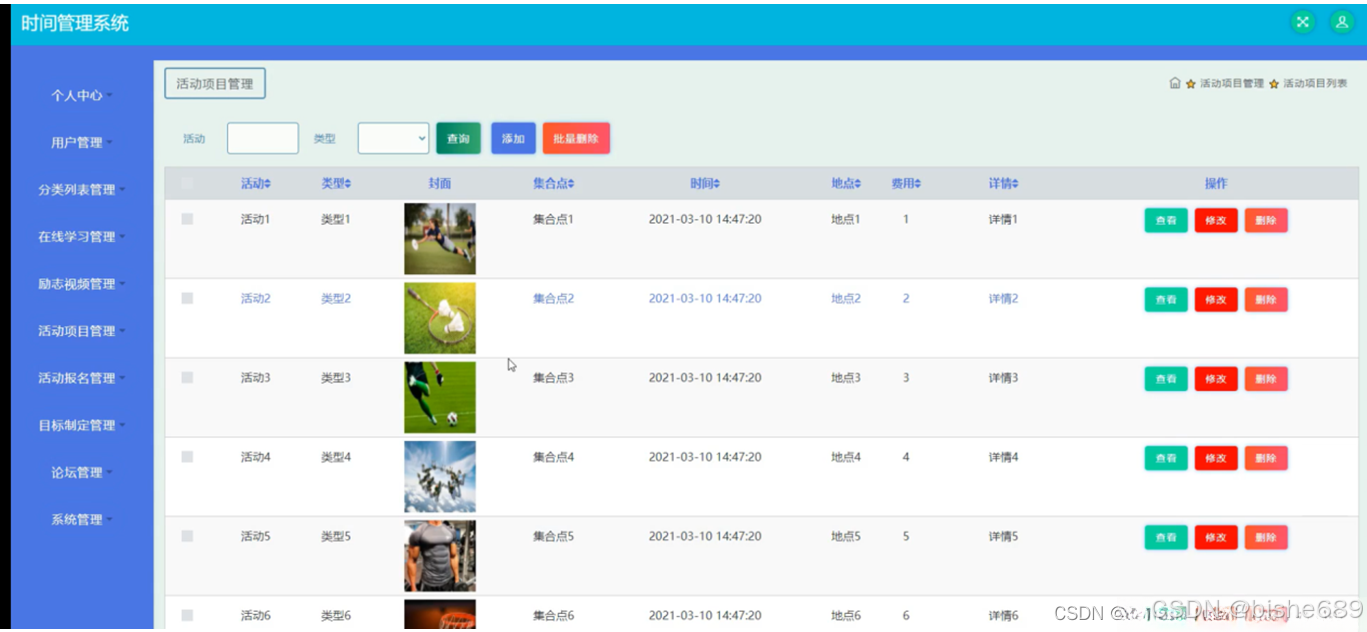Click 查看 button for 活动3
The height and width of the screenshot is (632, 1367).
[1166, 379]
